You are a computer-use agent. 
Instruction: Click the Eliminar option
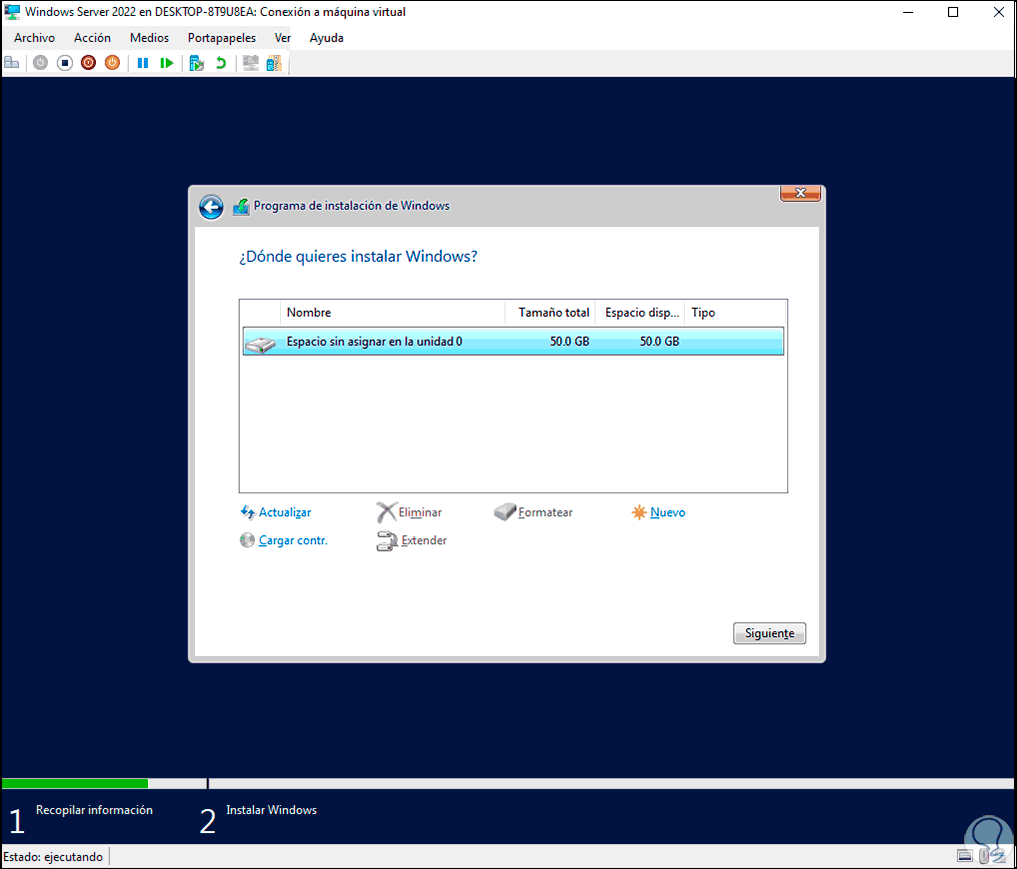(420, 512)
